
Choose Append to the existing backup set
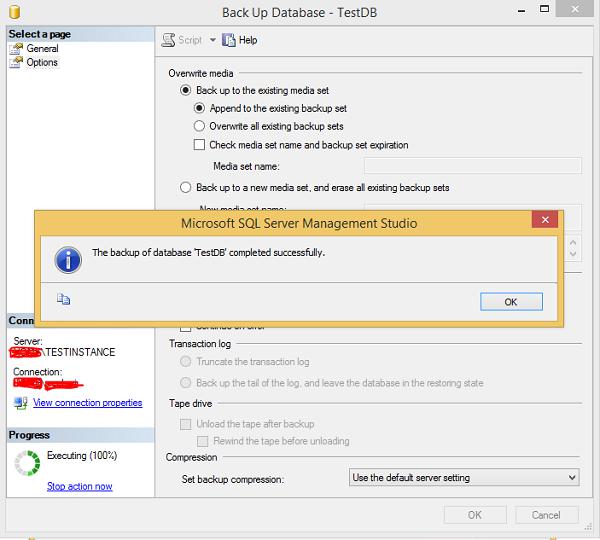(x=199, y=108)
